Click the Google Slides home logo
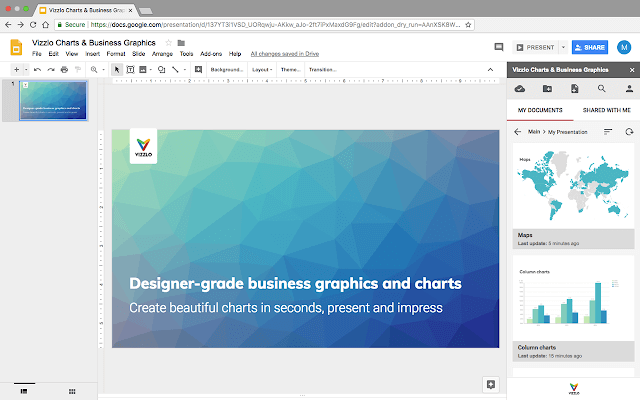 16,47
